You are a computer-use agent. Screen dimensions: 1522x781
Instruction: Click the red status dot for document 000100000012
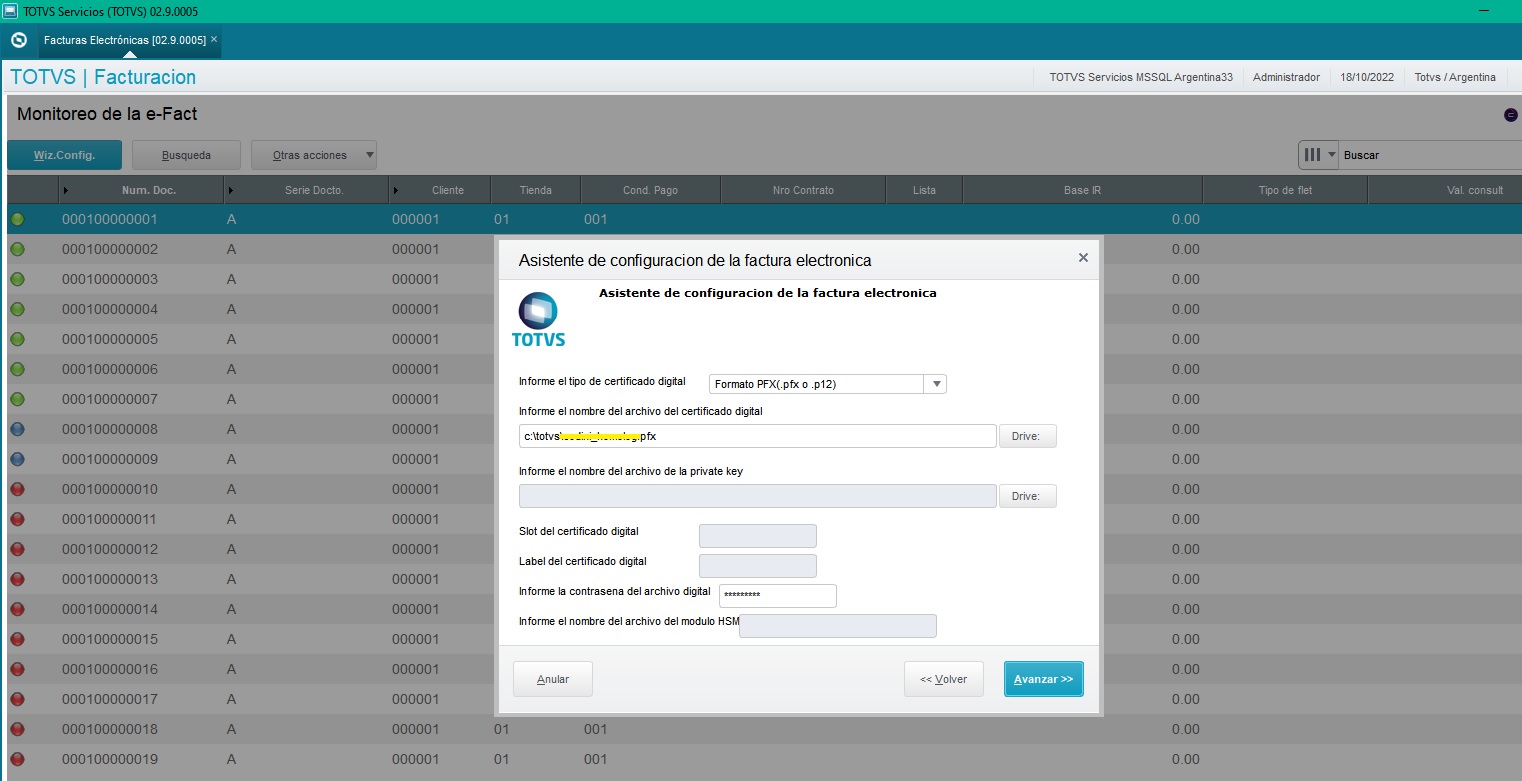click(17, 549)
